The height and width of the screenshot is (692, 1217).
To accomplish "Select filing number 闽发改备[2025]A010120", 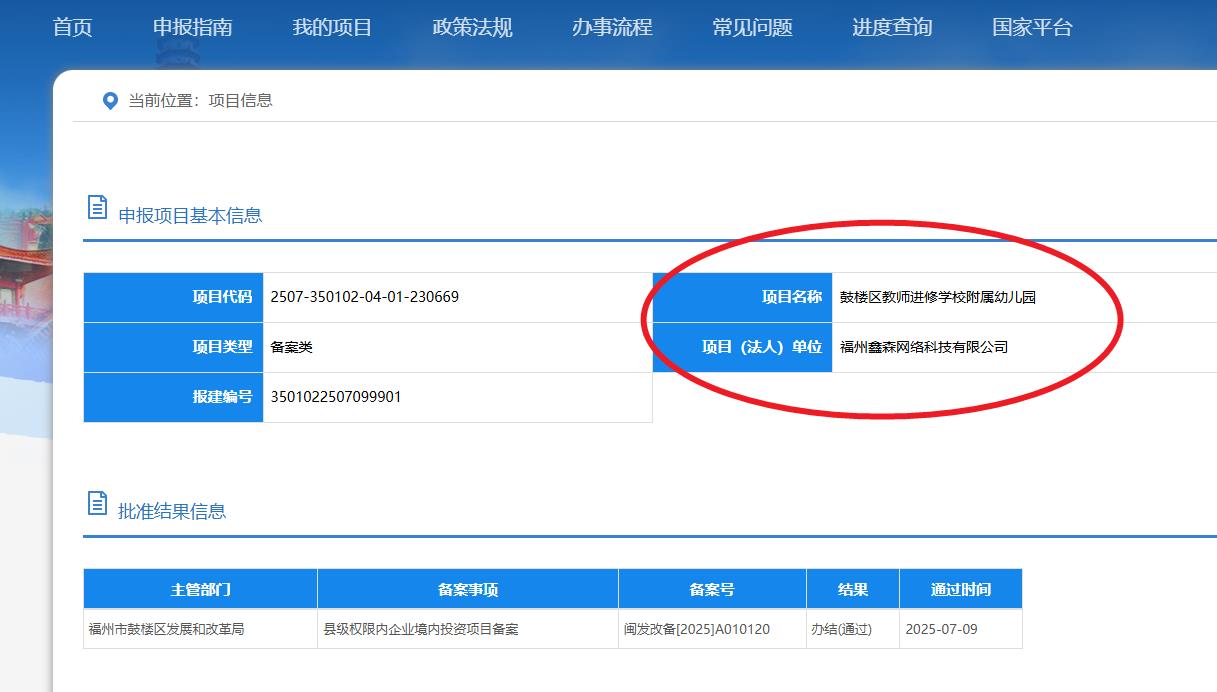I will point(697,629).
